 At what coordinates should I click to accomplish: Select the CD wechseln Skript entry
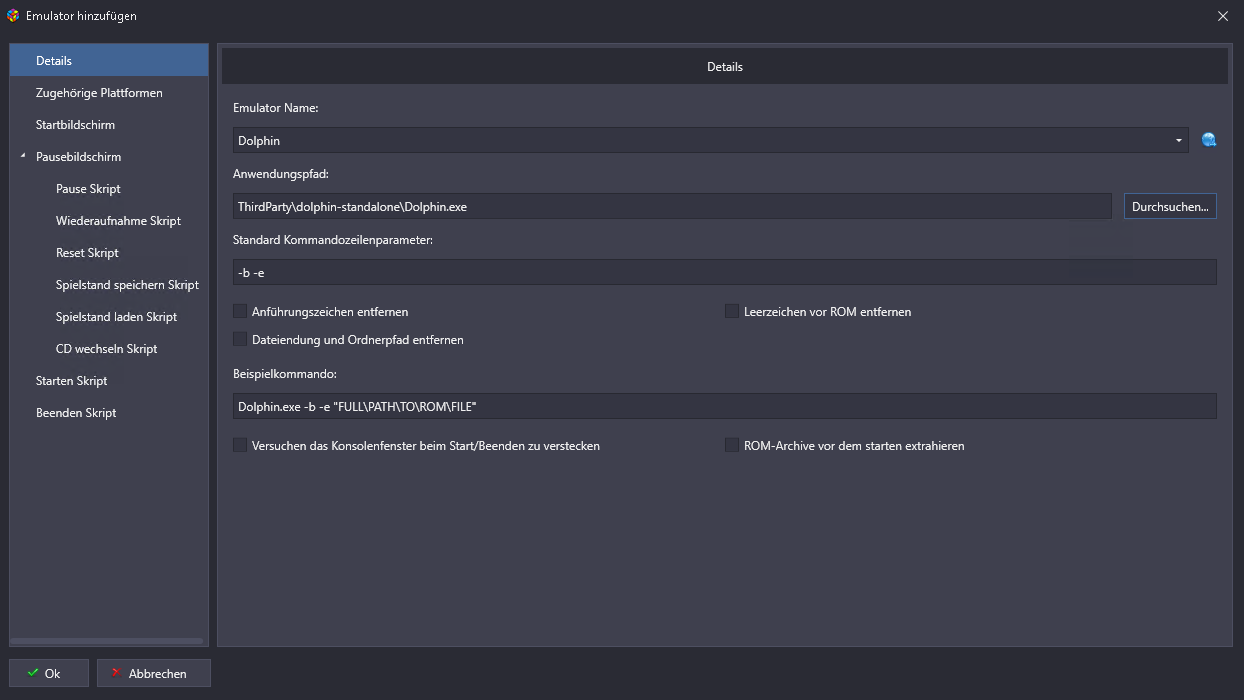(x=106, y=349)
